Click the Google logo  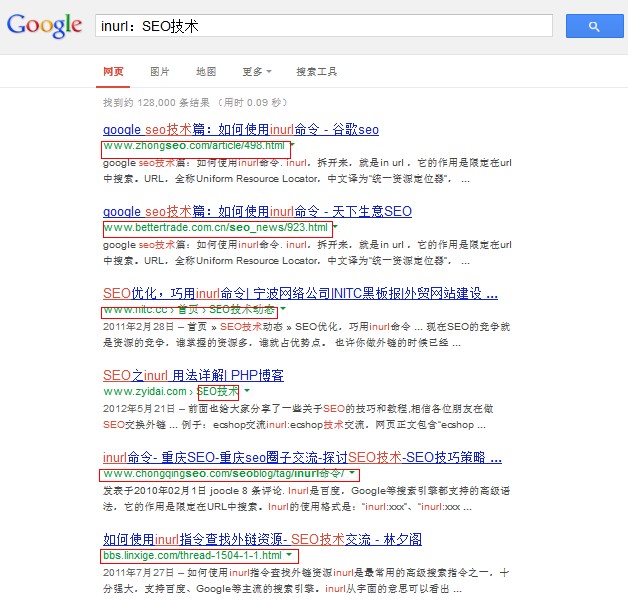[x=44, y=25]
